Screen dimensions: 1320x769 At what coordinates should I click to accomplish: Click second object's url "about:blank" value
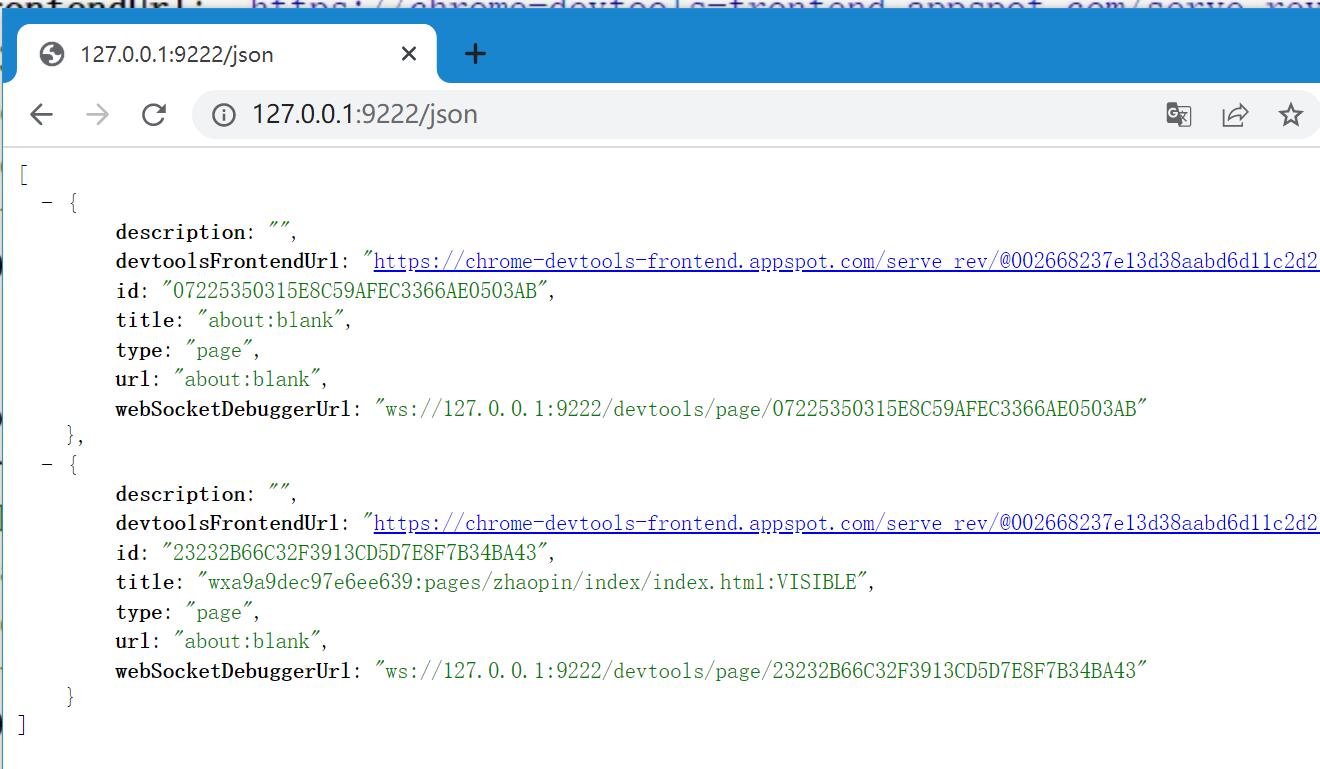pyautogui.click(x=250, y=641)
